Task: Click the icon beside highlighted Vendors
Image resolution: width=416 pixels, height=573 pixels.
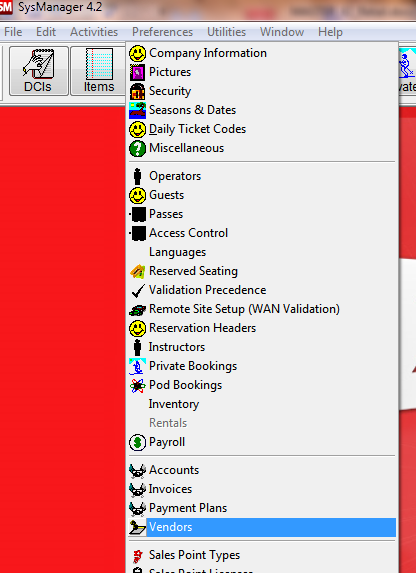Action: click(137, 528)
